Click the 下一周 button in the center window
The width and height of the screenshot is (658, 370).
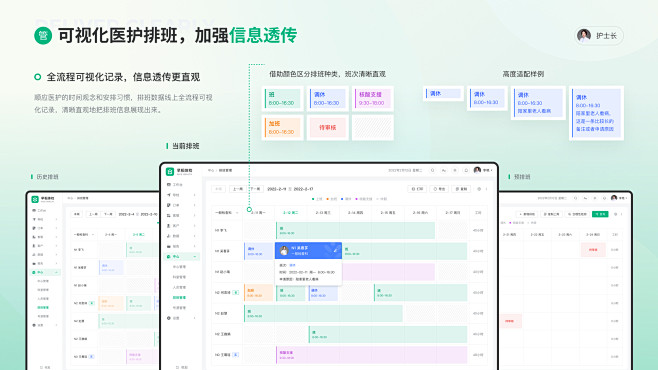(256, 189)
